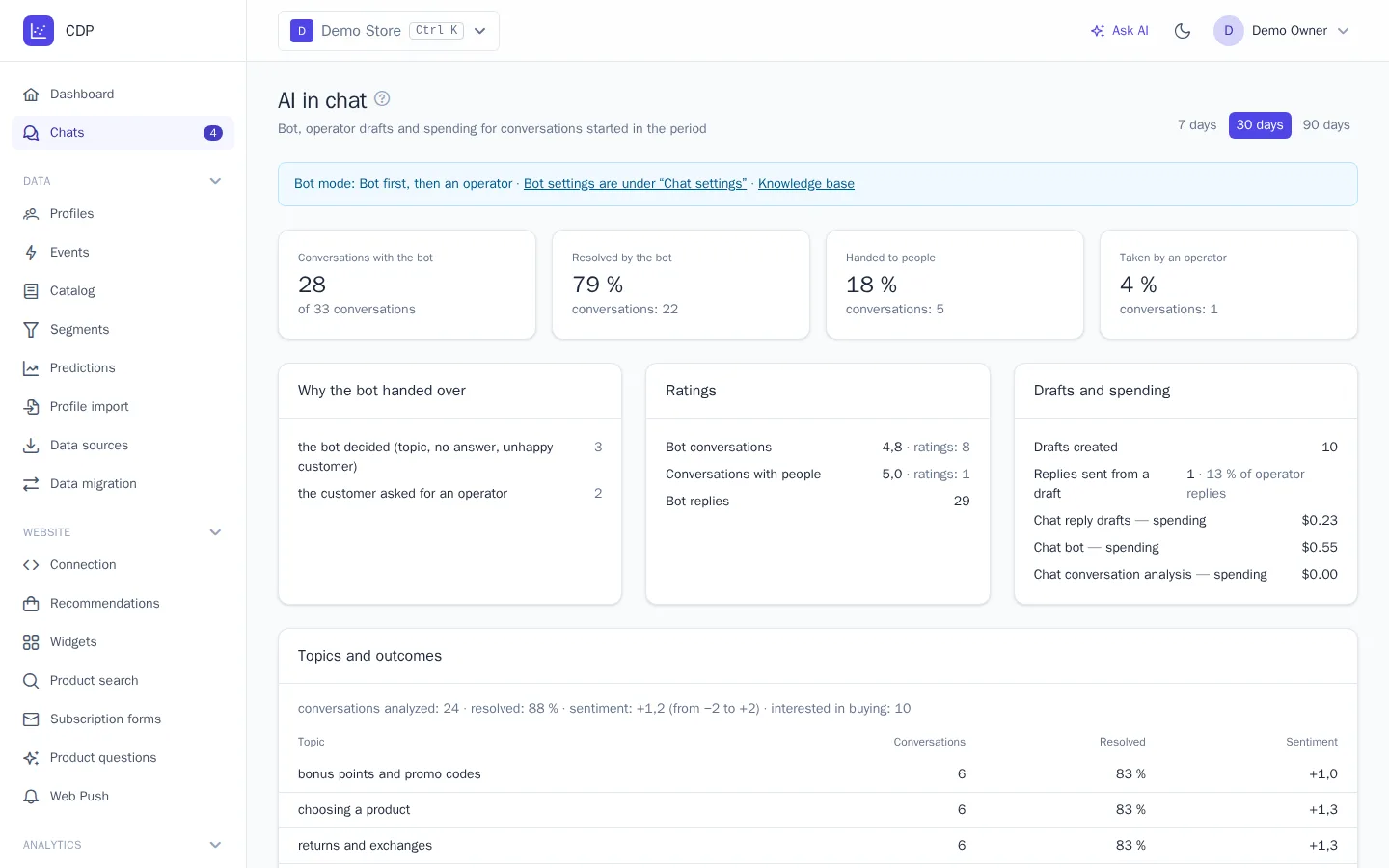Image resolution: width=1389 pixels, height=868 pixels.
Task: Open the Knowledge base link
Action: click(x=806, y=184)
